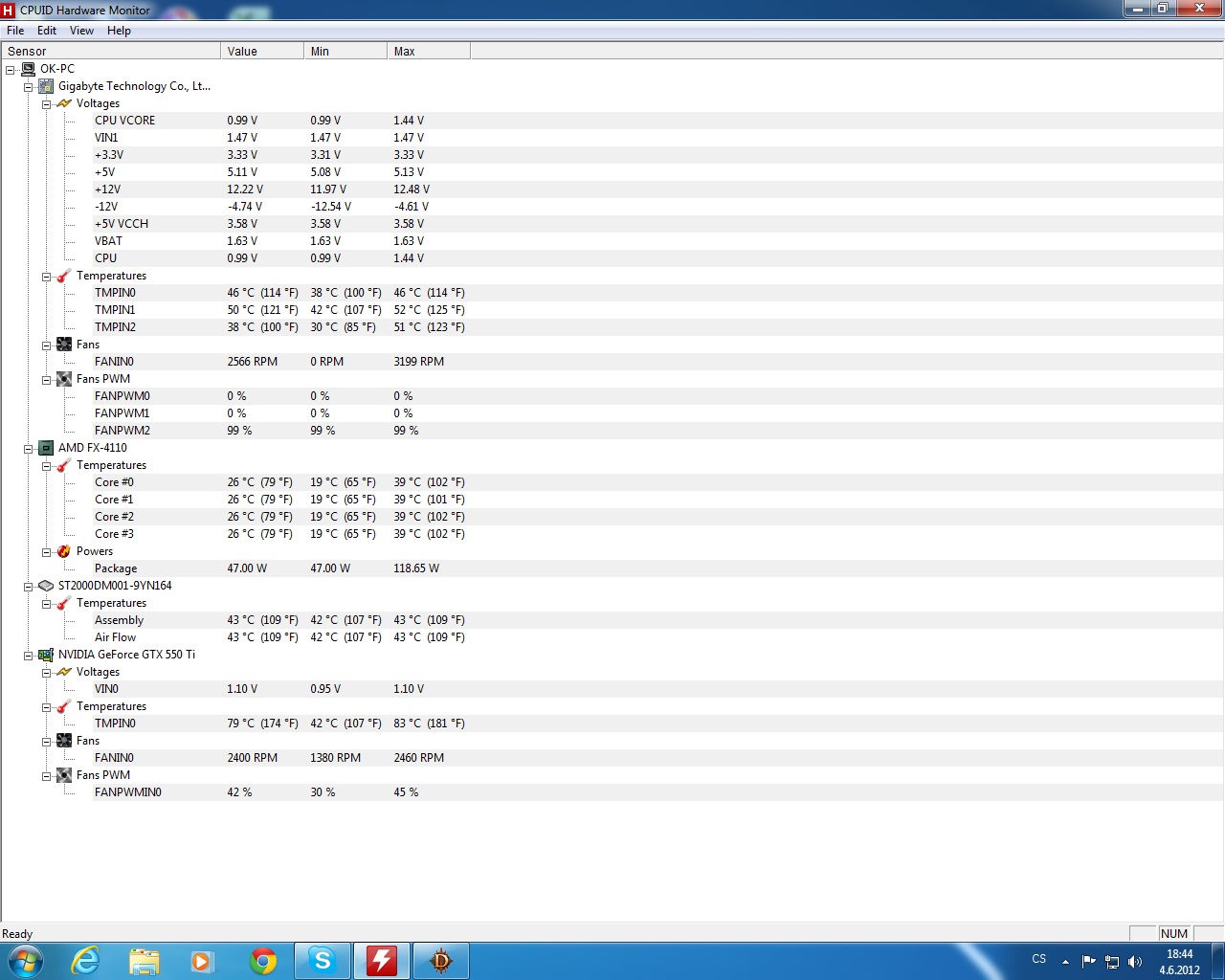Image resolution: width=1225 pixels, height=980 pixels.
Task: Select the FANPWMIN0 row
Action: point(612,792)
